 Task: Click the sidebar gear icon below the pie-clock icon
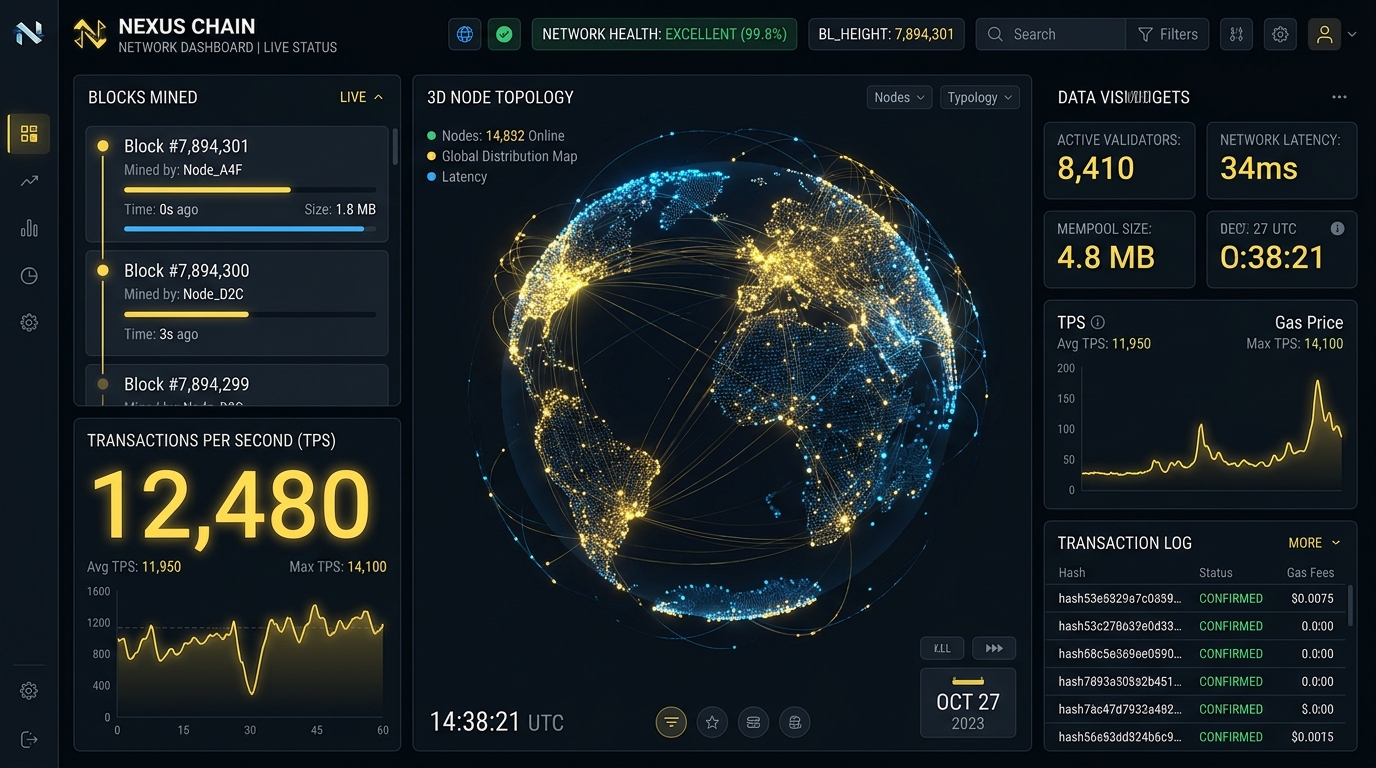point(29,323)
